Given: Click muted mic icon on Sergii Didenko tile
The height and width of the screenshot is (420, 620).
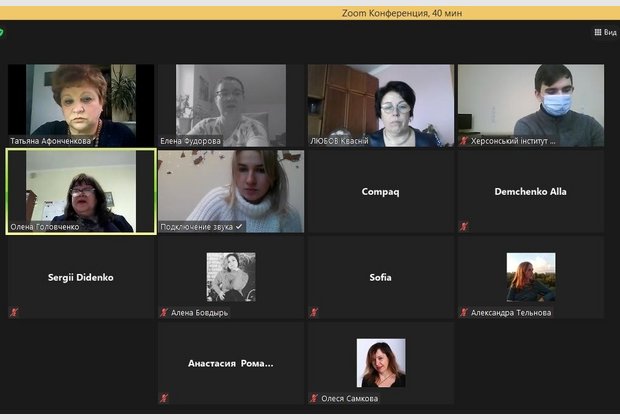Looking at the screenshot, I should (x=14, y=312).
